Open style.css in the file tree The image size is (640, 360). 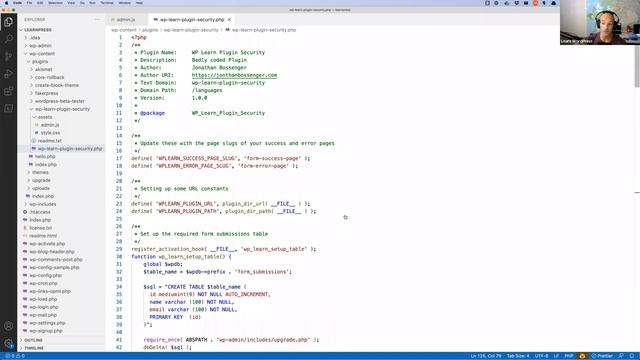[50, 133]
